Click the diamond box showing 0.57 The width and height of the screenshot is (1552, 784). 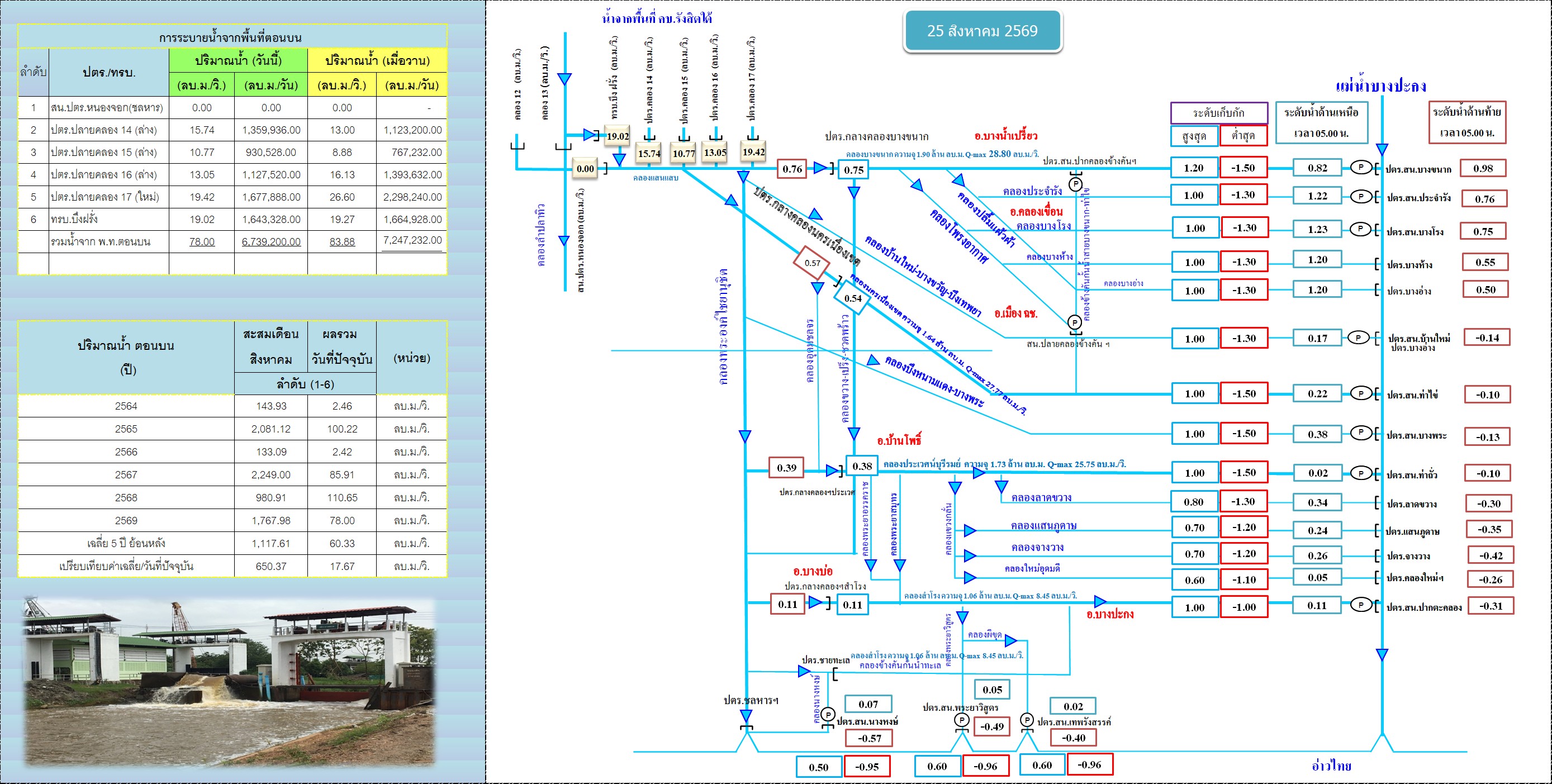pyautogui.click(x=812, y=263)
